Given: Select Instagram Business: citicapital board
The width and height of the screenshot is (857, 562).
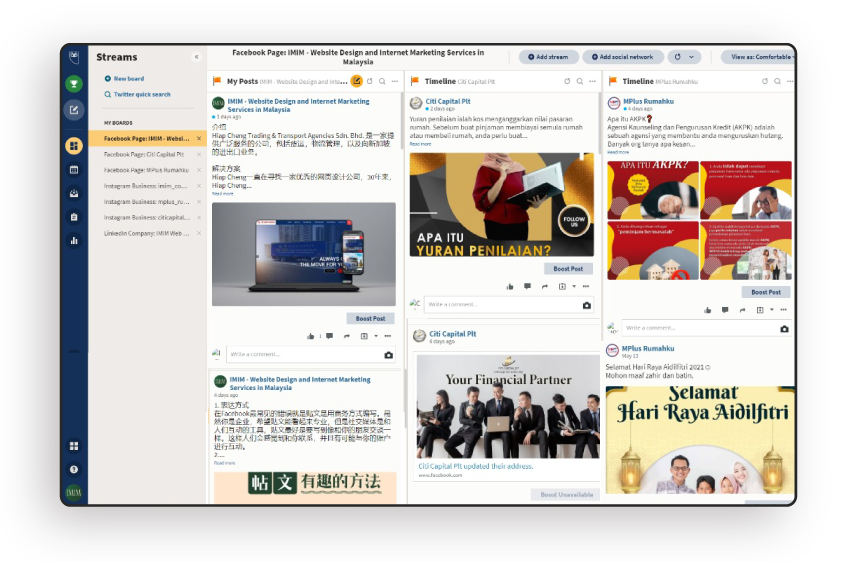Looking at the screenshot, I should [147, 218].
